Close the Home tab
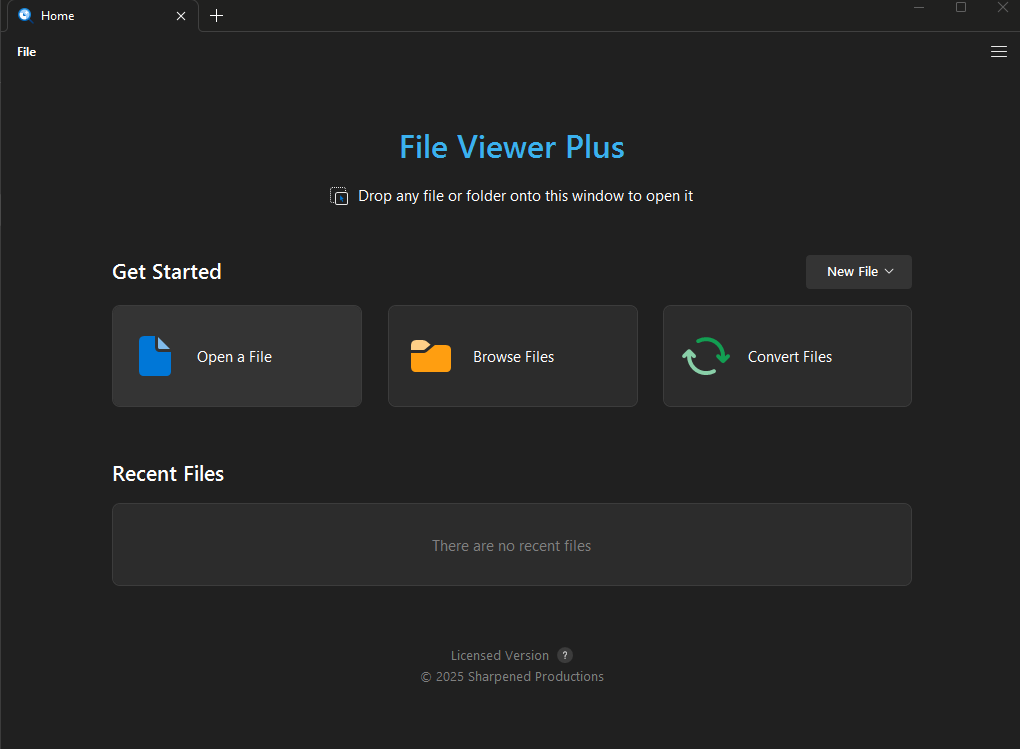Screen dimensions: 1020x749 click(181, 16)
